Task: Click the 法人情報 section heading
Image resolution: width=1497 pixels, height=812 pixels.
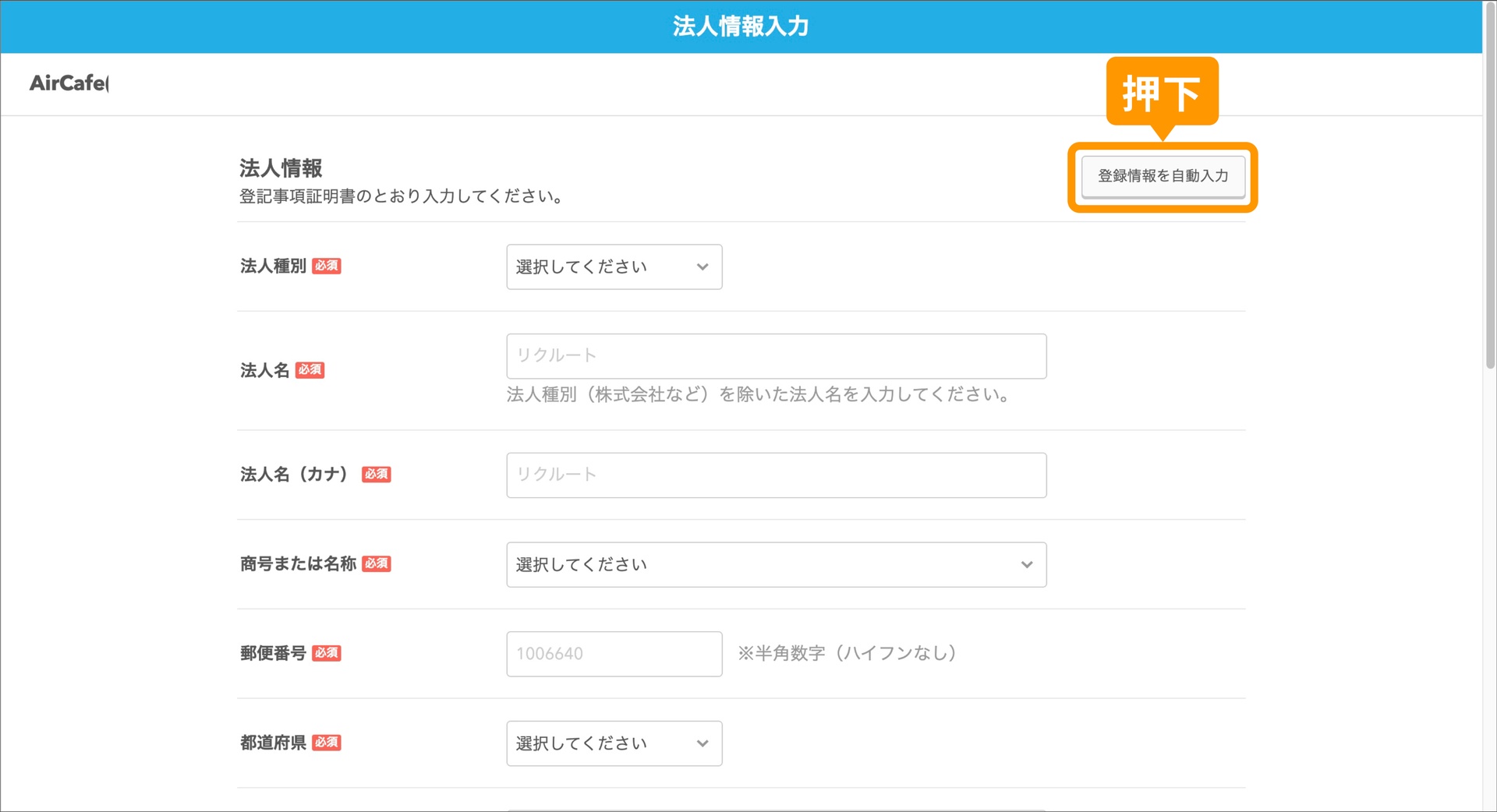Action: click(281, 168)
